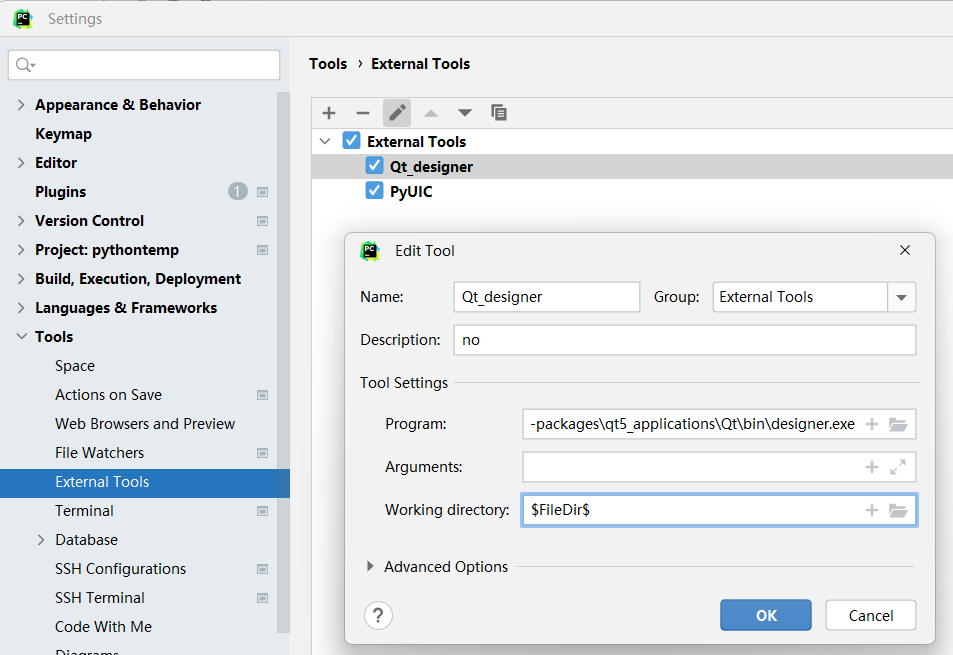
Task: Select Actions on Save item
Action: (x=108, y=395)
